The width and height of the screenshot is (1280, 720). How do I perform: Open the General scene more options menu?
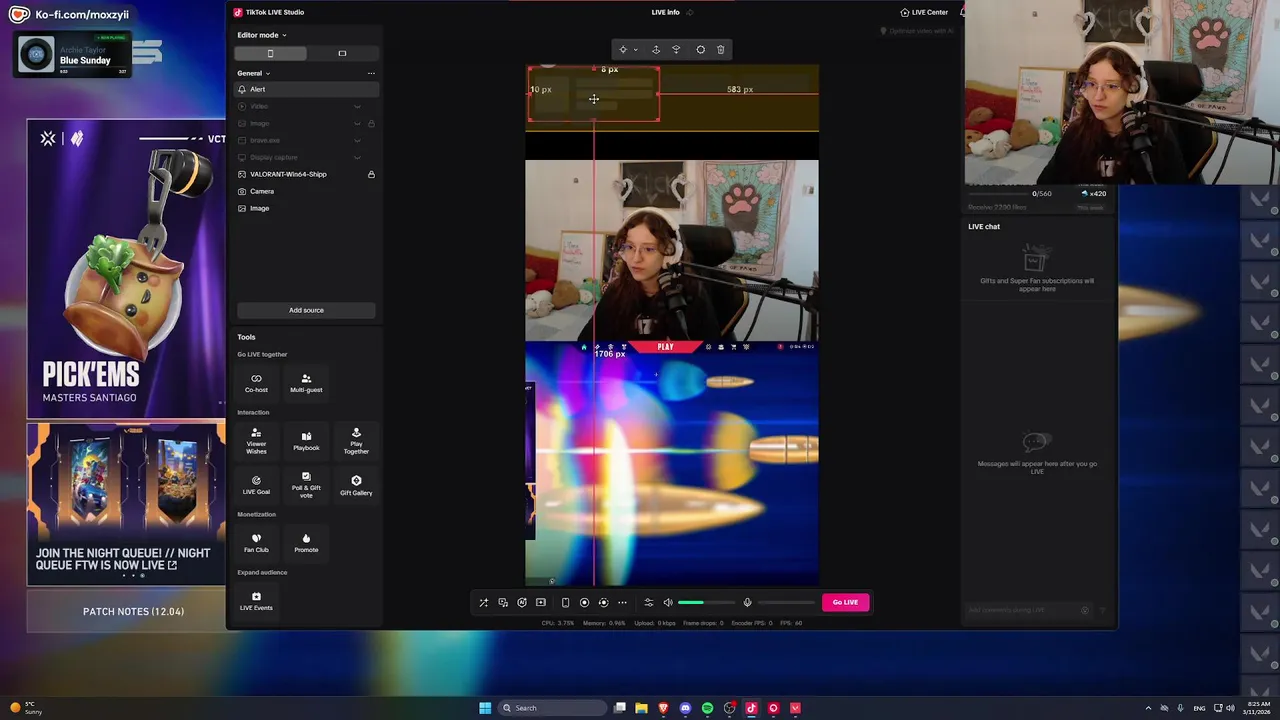pos(371,73)
